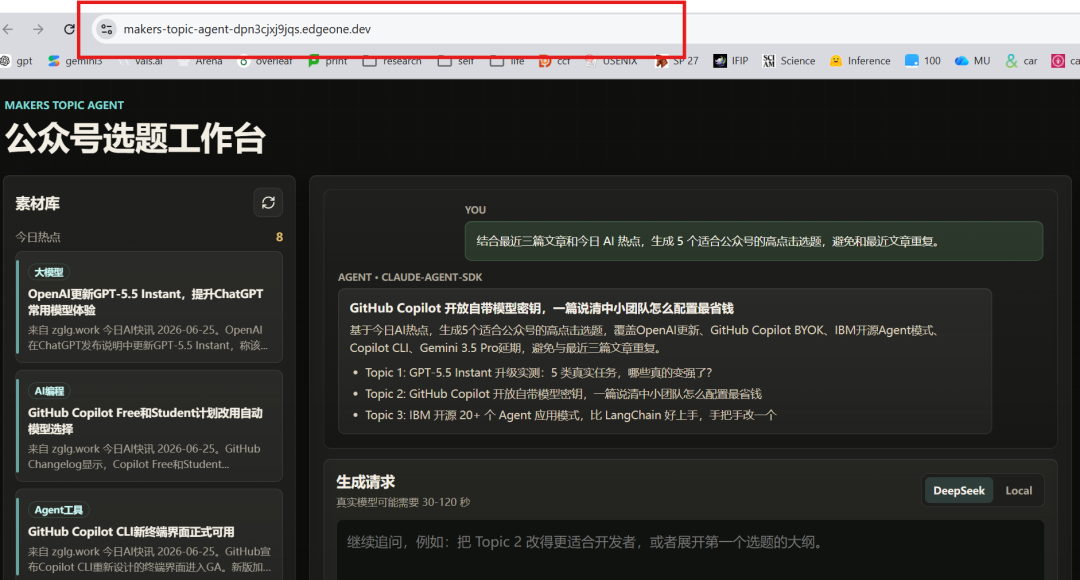This screenshot has width=1080, height=580.
Task: Click the hotspot count 8
Action: coord(279,237)
